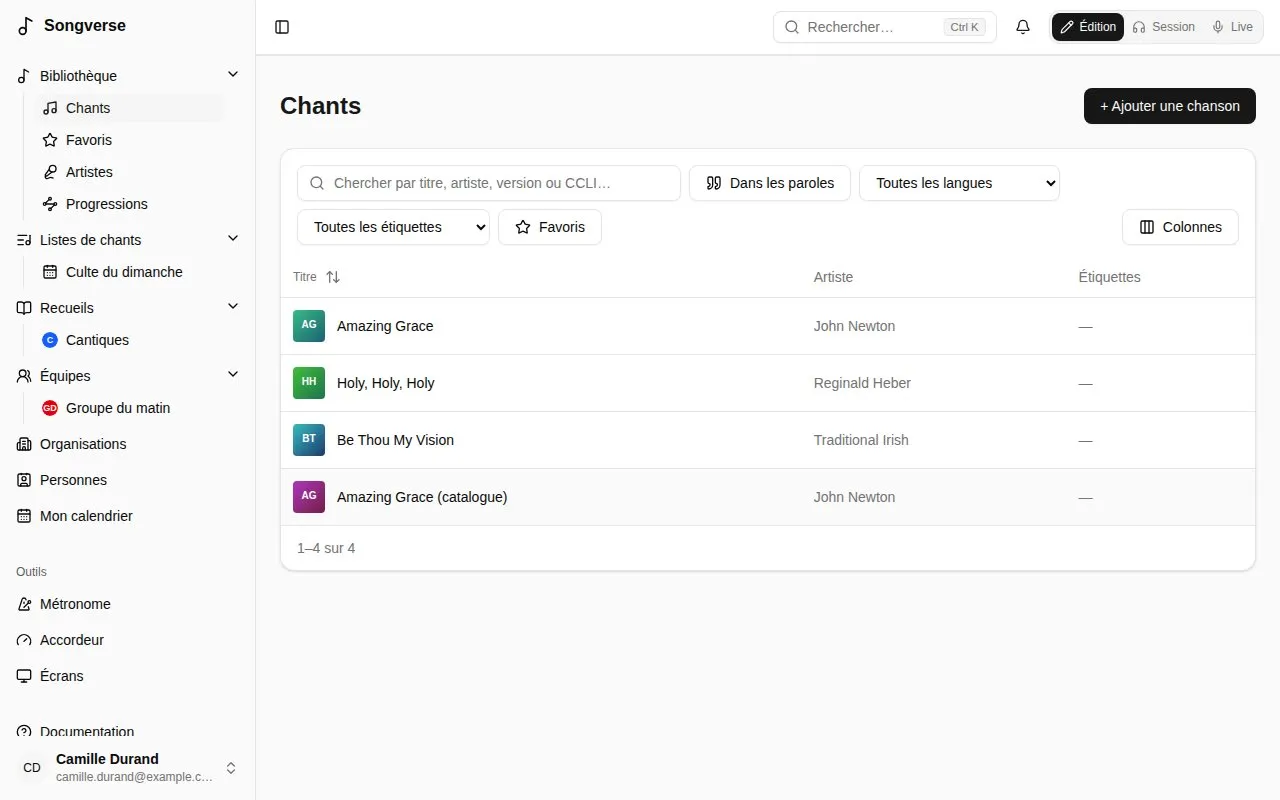1280x800 pixels.
Task: Click Traditional Irish artist cell
Action: (x=861, y=440)
